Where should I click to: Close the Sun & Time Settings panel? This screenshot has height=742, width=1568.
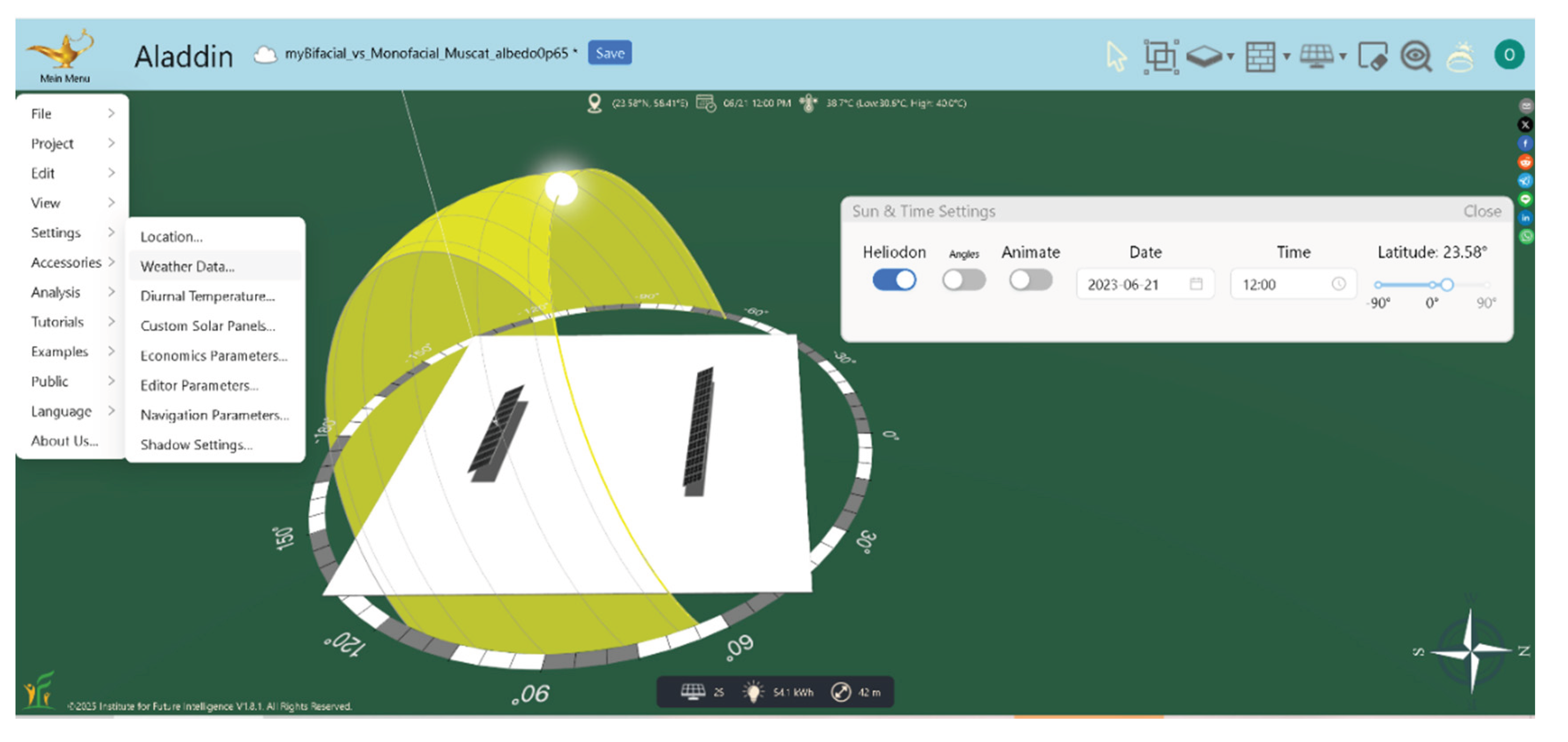(x=1482, y=211)
